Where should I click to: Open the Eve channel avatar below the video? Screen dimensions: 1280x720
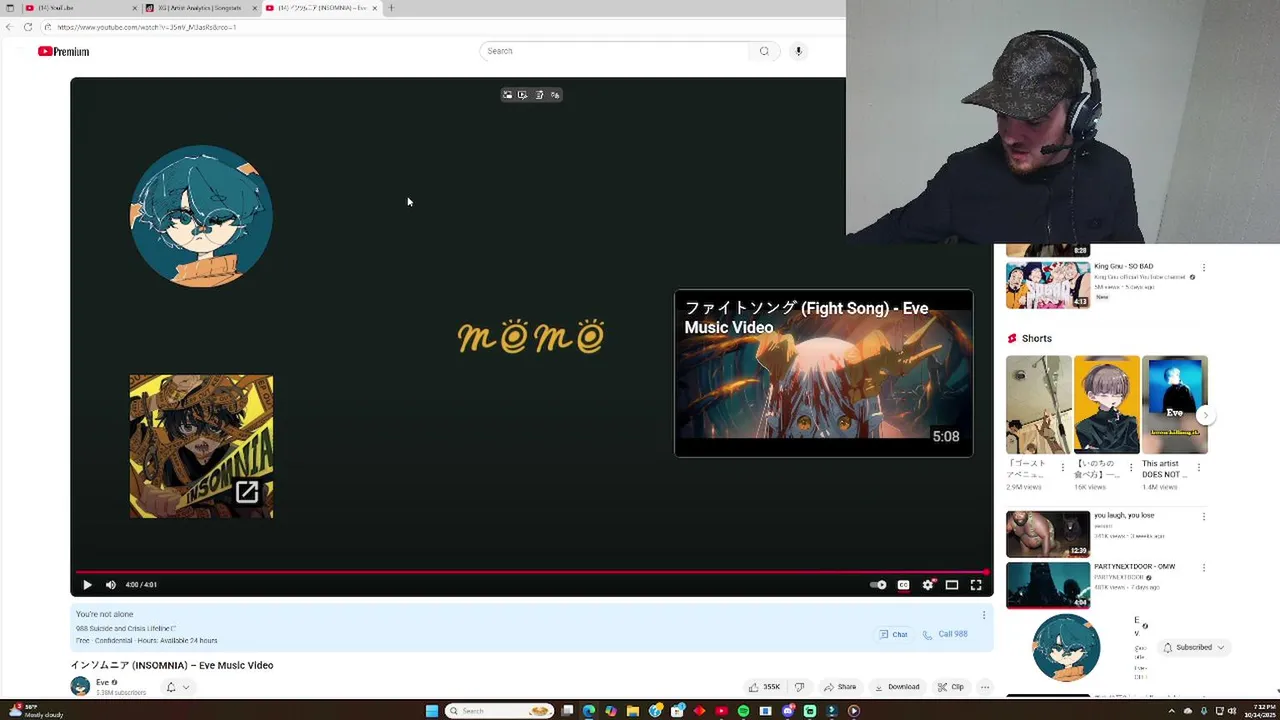point(80,687)
